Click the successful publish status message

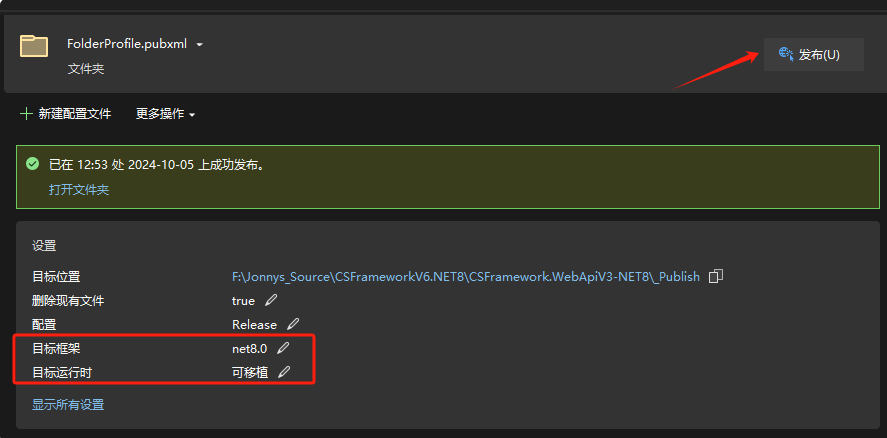157,164
